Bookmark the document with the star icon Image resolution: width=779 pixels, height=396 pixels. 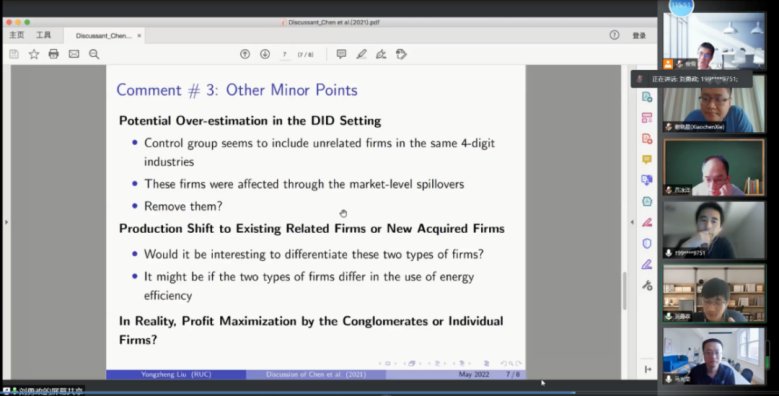point(34,54)
